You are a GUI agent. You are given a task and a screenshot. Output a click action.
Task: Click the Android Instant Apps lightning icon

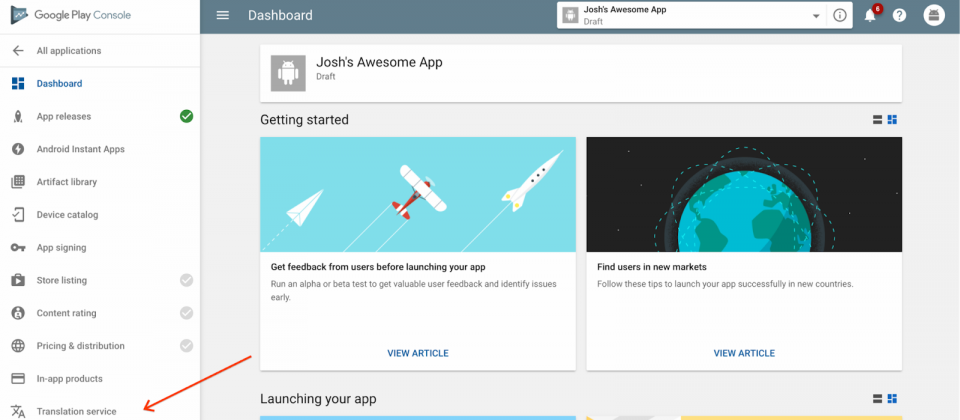click(18, 149)
